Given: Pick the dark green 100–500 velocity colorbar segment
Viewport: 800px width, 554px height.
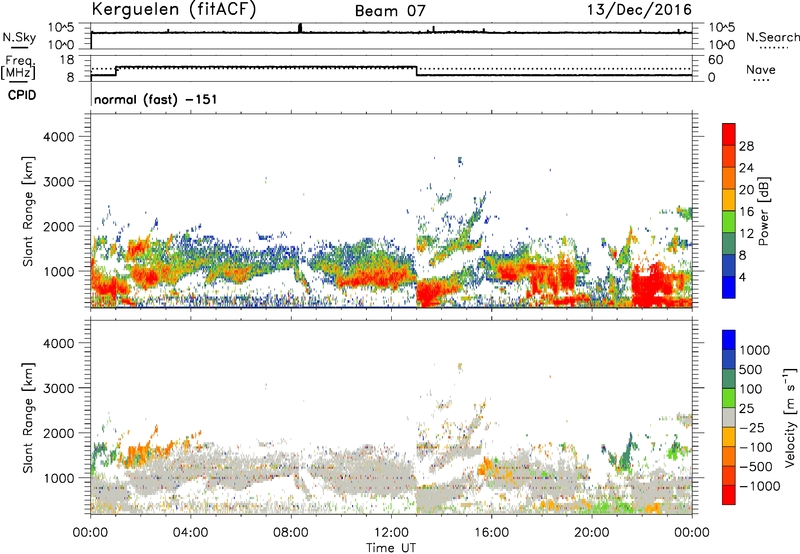Looking at the screenshot, I should pyautogui.click(x=729, y=379).
